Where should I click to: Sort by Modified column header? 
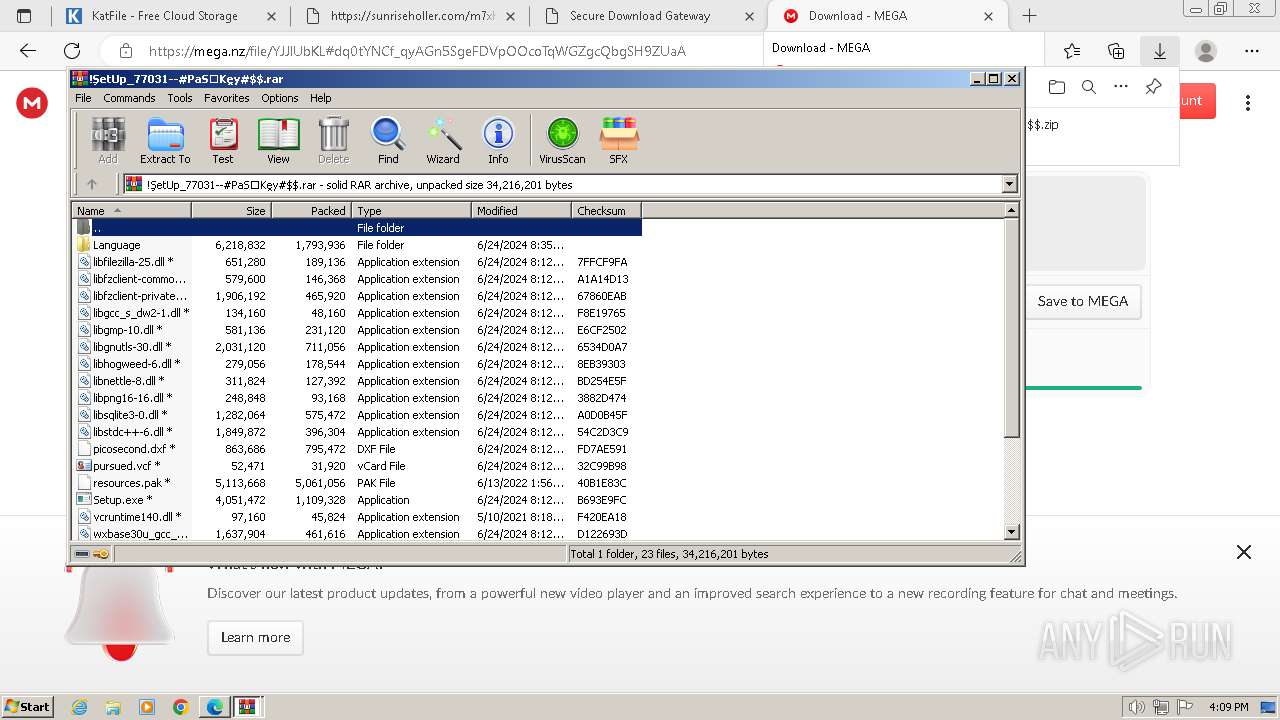coord(521,211)
